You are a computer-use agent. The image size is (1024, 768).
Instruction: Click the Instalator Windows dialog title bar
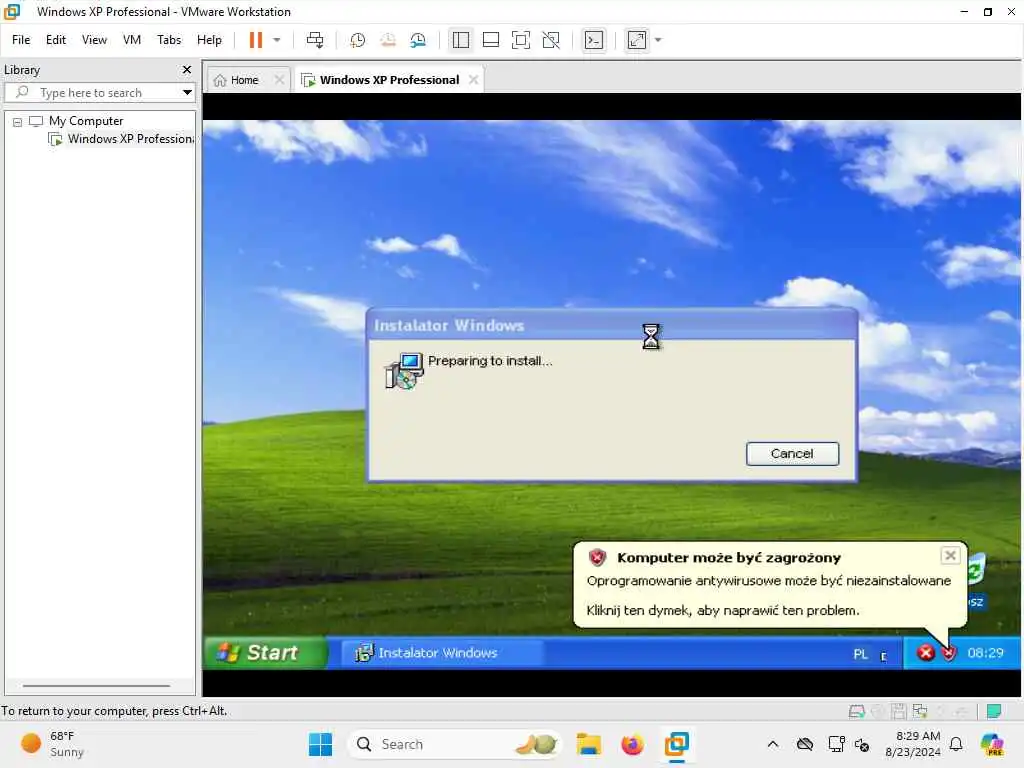[612, 325]
